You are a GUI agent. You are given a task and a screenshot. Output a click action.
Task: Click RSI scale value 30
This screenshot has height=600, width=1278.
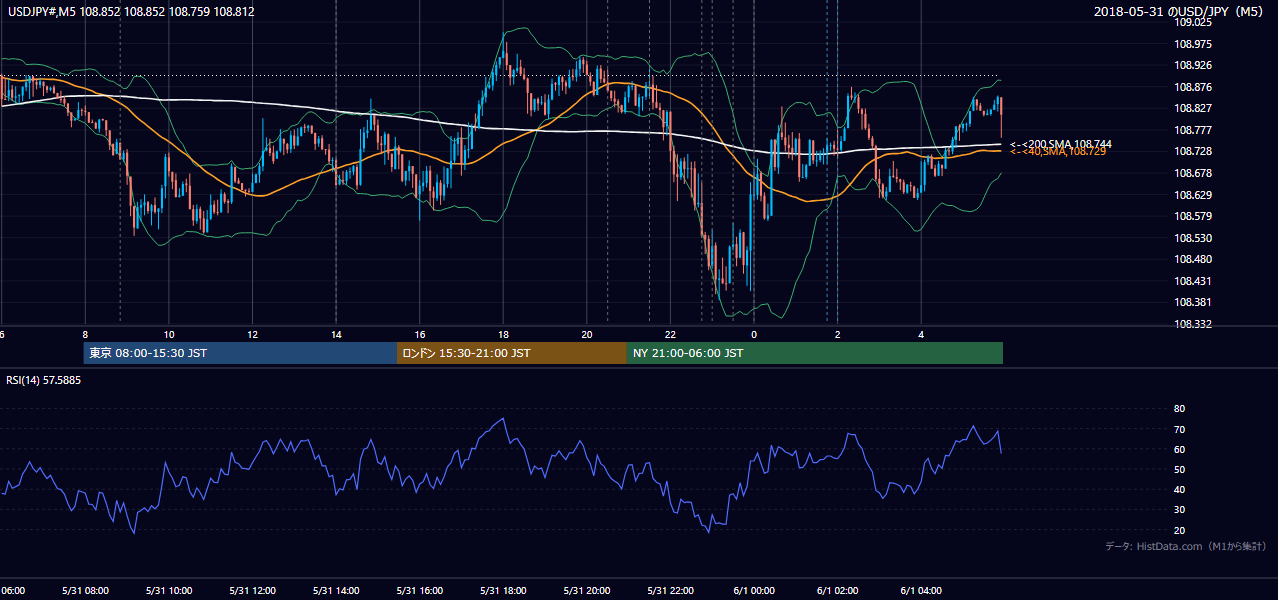point(1179,510)
